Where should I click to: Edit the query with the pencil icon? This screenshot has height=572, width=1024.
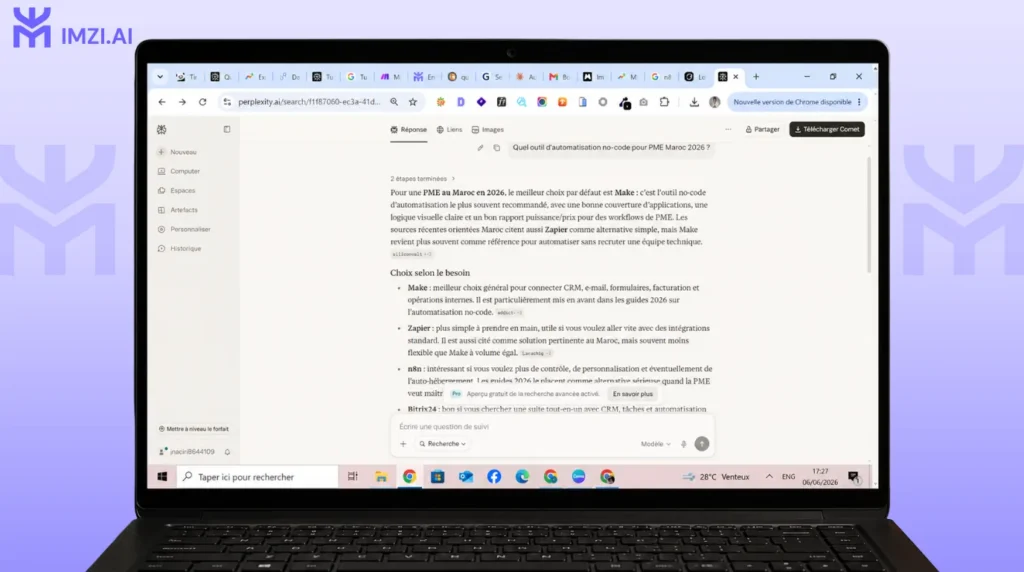click(481, 148)
